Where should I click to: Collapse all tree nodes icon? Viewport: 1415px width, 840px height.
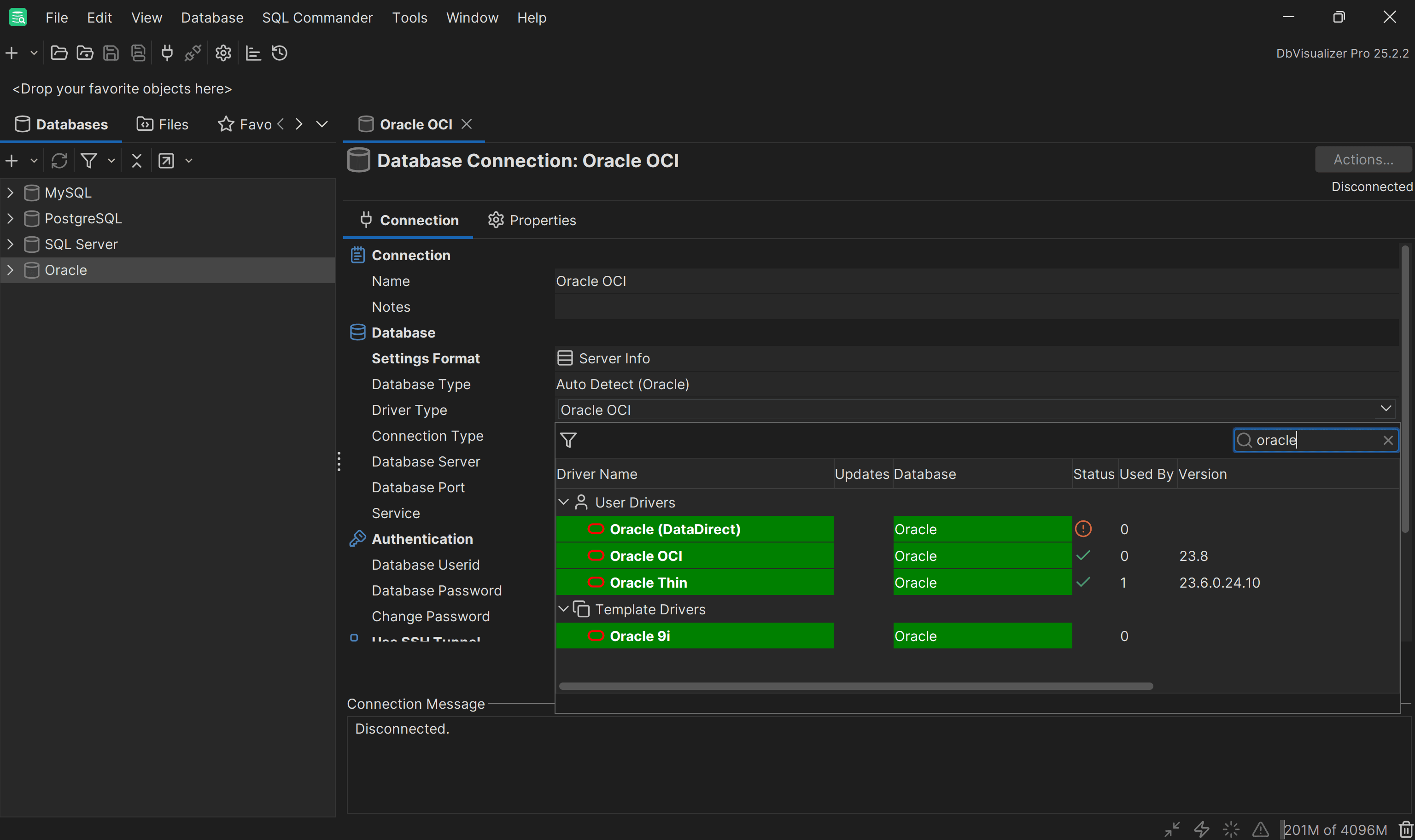(x=136, y=161)
